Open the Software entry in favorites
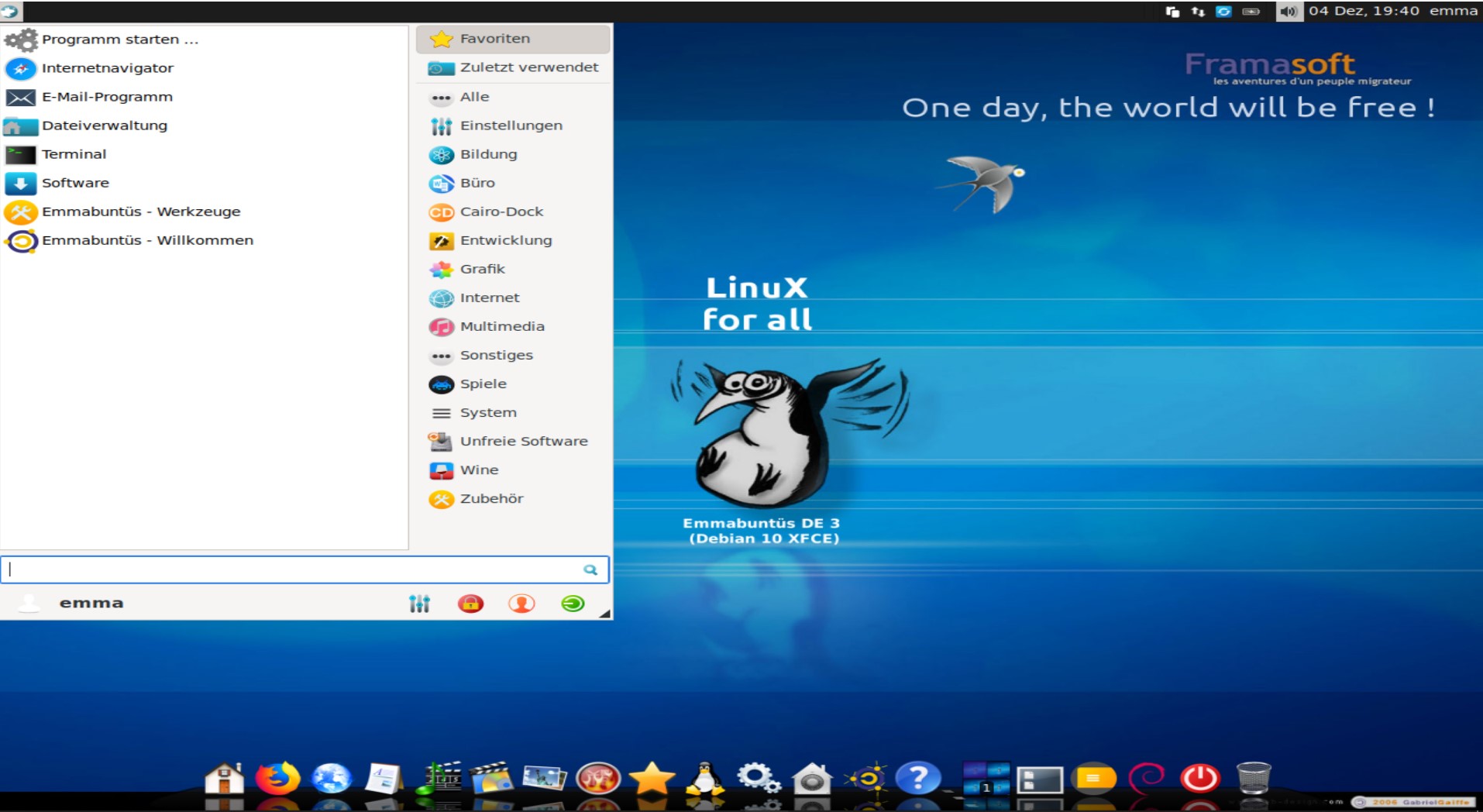Screen dimensions: 1483x812 tap(205, 183)
